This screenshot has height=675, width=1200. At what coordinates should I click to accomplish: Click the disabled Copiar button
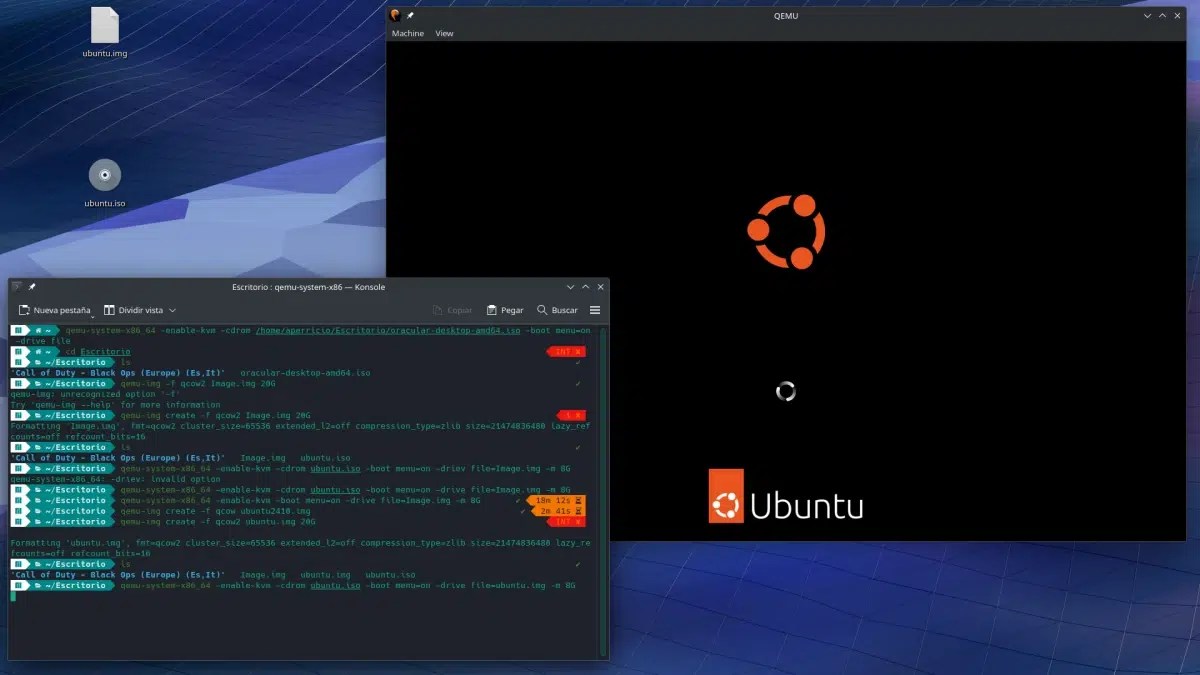[x=452, y=310]
